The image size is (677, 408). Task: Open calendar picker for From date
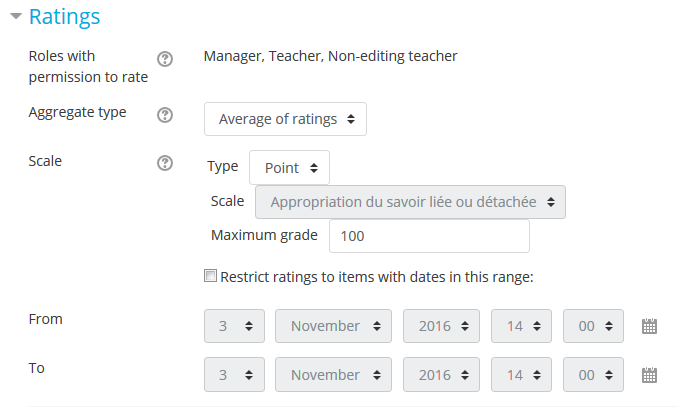pos(649,326)
